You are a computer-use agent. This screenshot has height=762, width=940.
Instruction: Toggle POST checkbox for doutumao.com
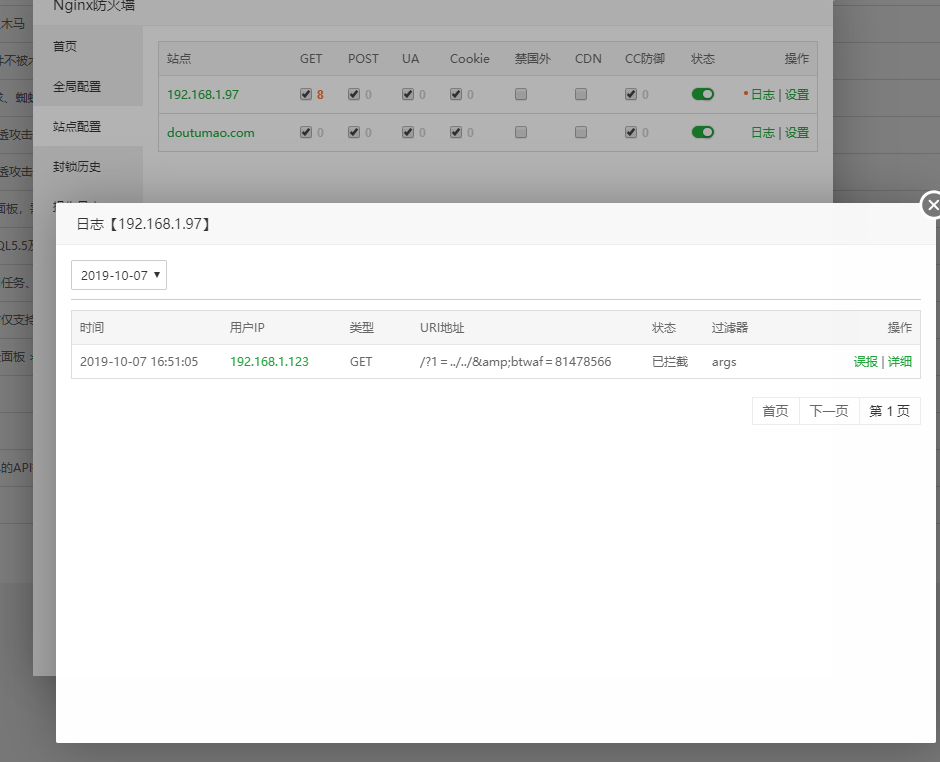coord(354,132)
